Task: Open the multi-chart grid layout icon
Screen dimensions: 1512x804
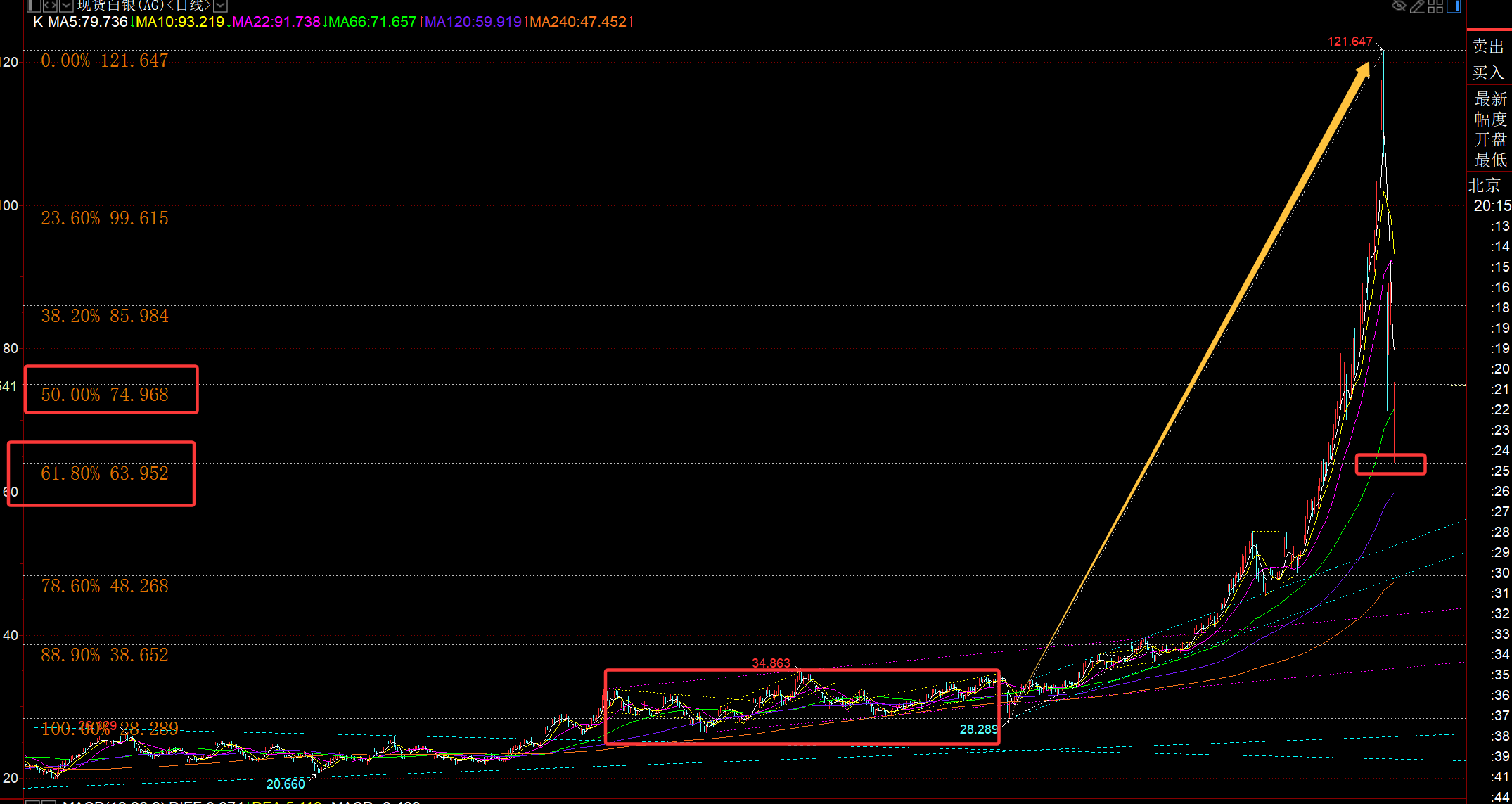Action: pos(1435,6)
